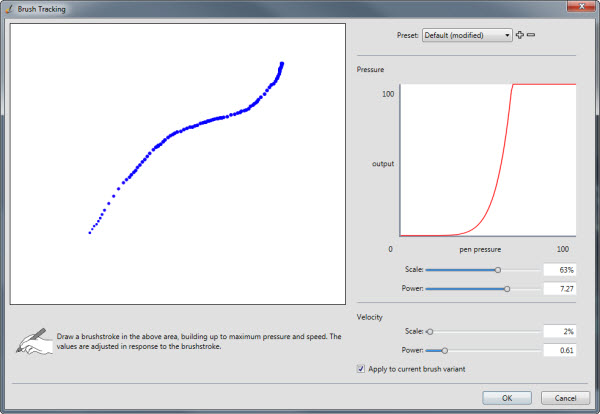Click the Velocity Power 0.61 value field

tap(559, 350)
